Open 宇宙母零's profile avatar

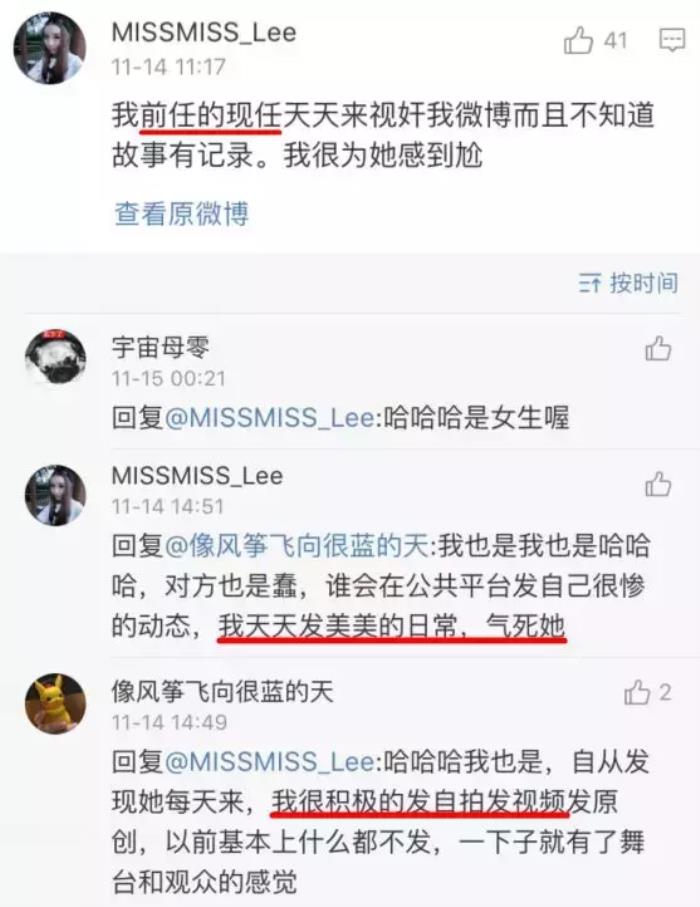pos(56,357)
